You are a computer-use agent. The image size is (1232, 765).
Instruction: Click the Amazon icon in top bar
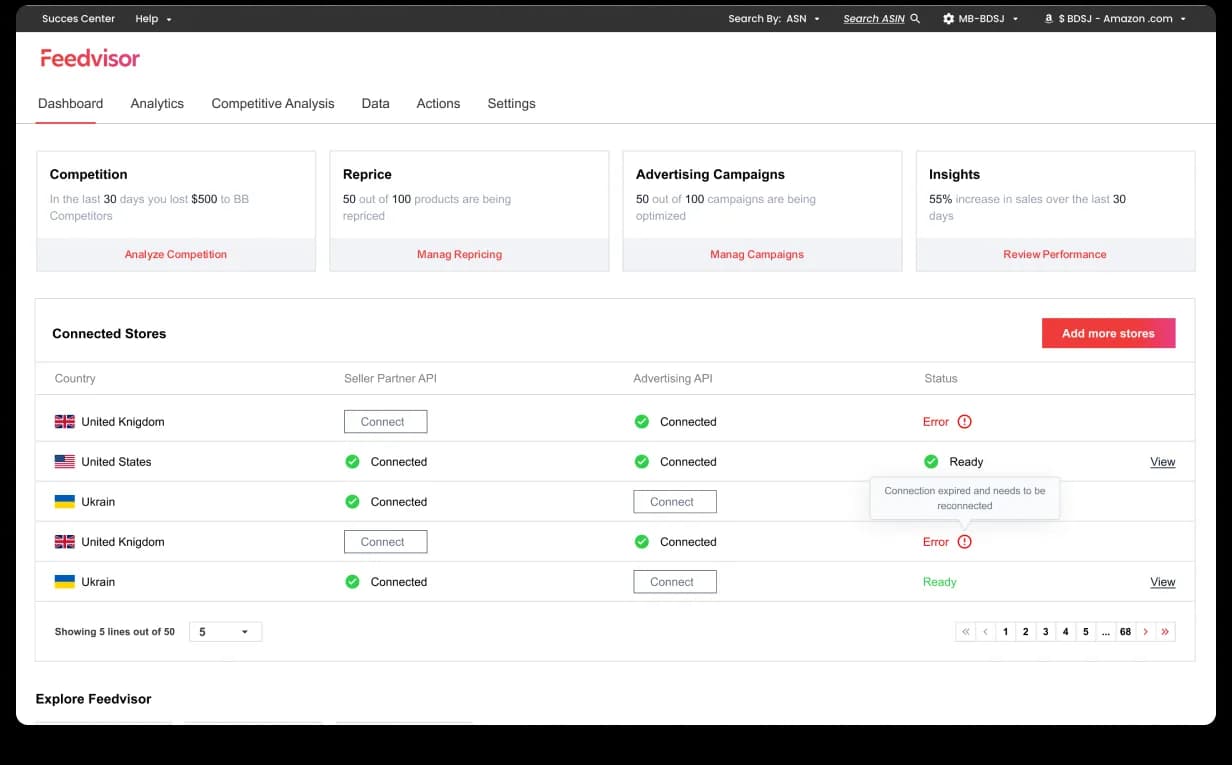[1048, 18]
